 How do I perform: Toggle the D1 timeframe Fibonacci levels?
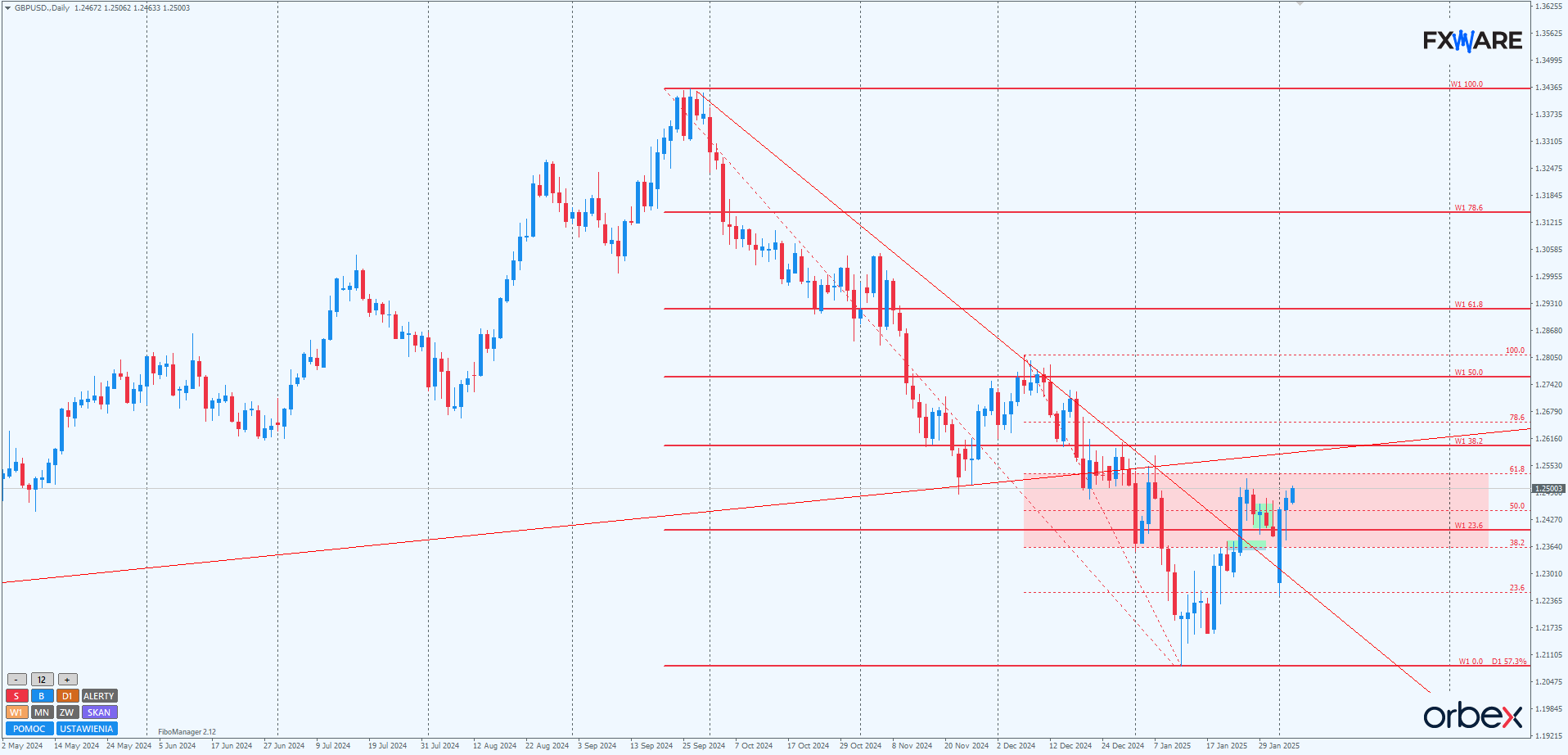67,696
